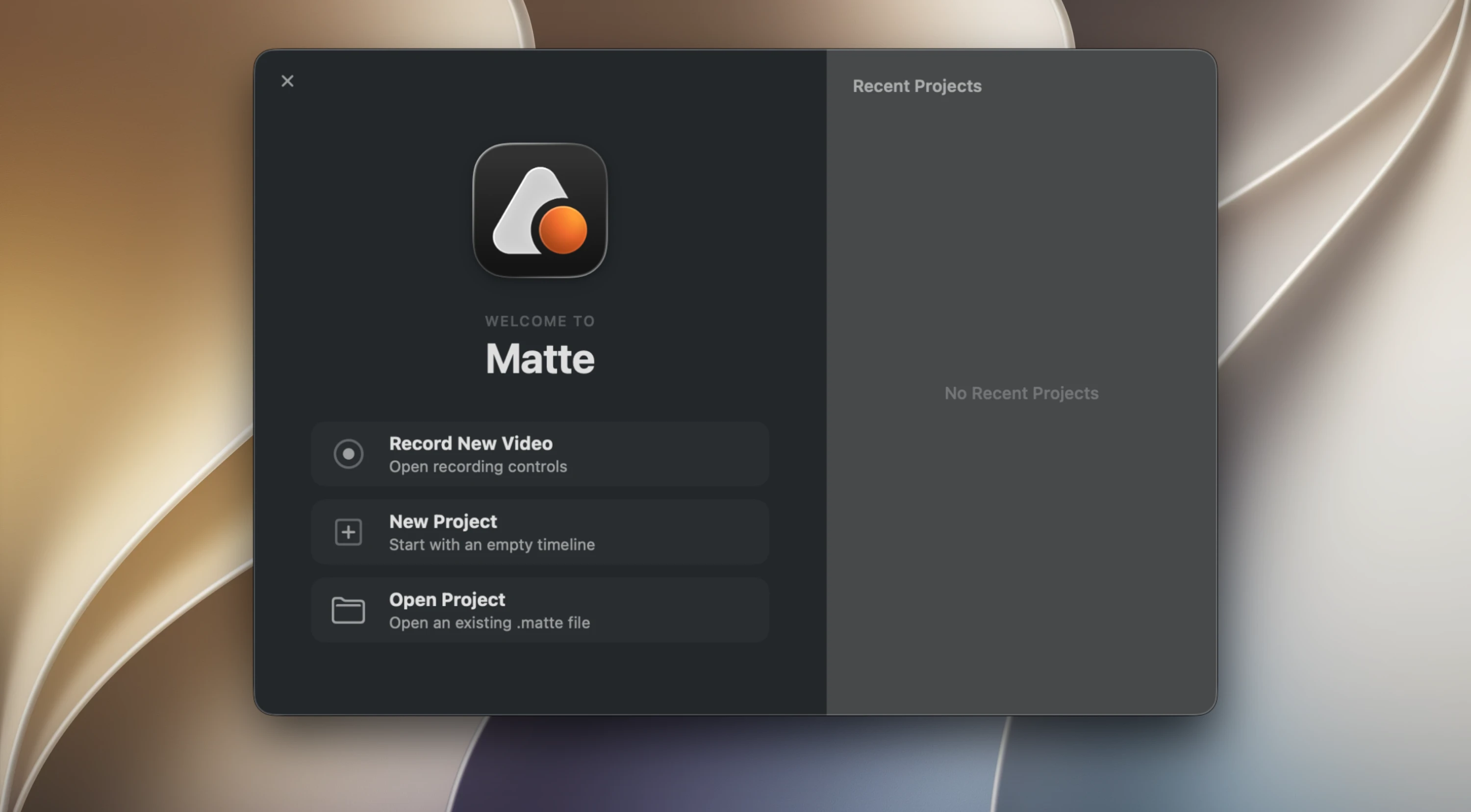This screenshot has width=1471, height=812.
Task: Choose Open Project to load a file
Action: [540, 611]
